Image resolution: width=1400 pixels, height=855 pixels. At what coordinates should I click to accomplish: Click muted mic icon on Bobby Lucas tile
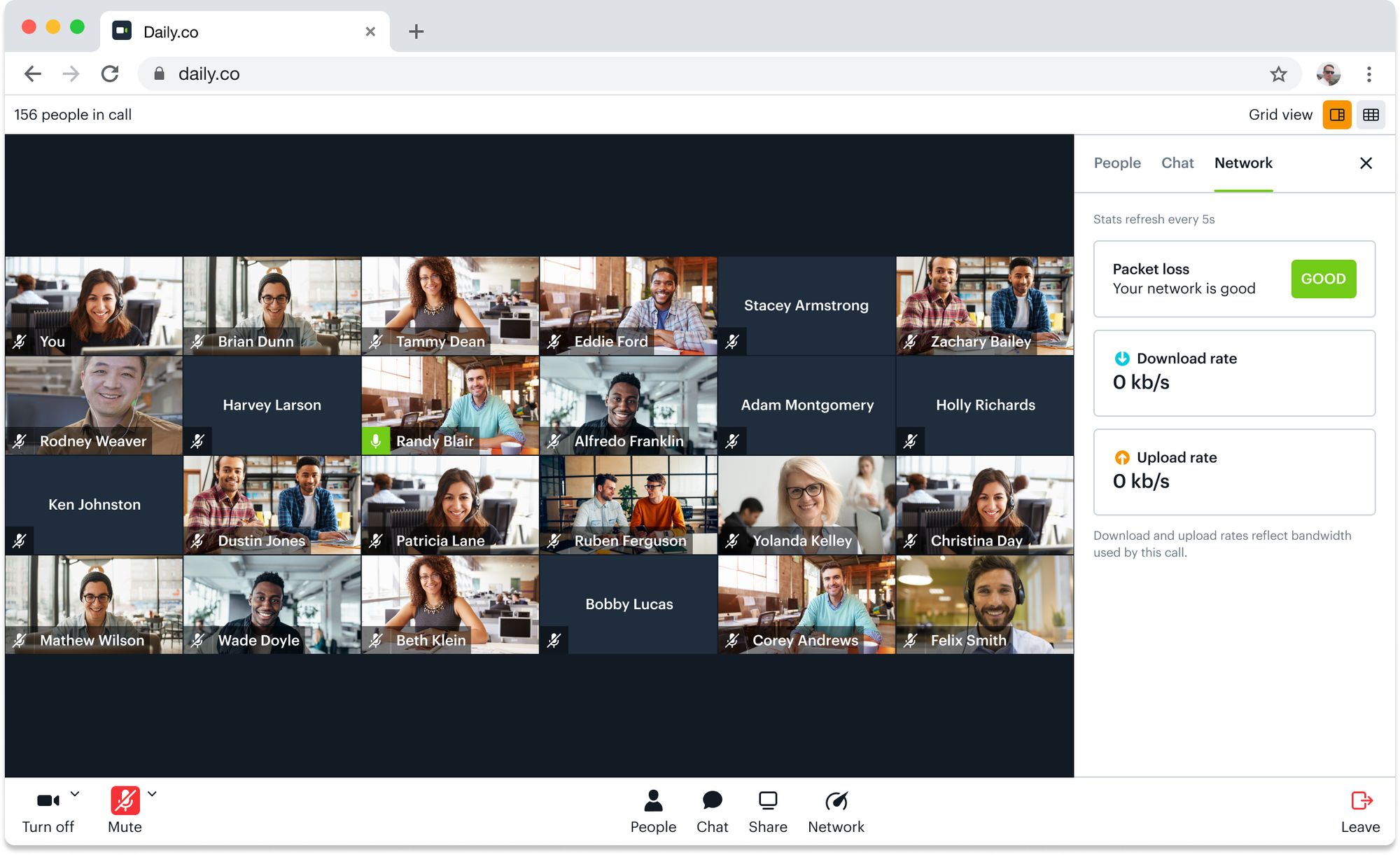click(554, 640)
